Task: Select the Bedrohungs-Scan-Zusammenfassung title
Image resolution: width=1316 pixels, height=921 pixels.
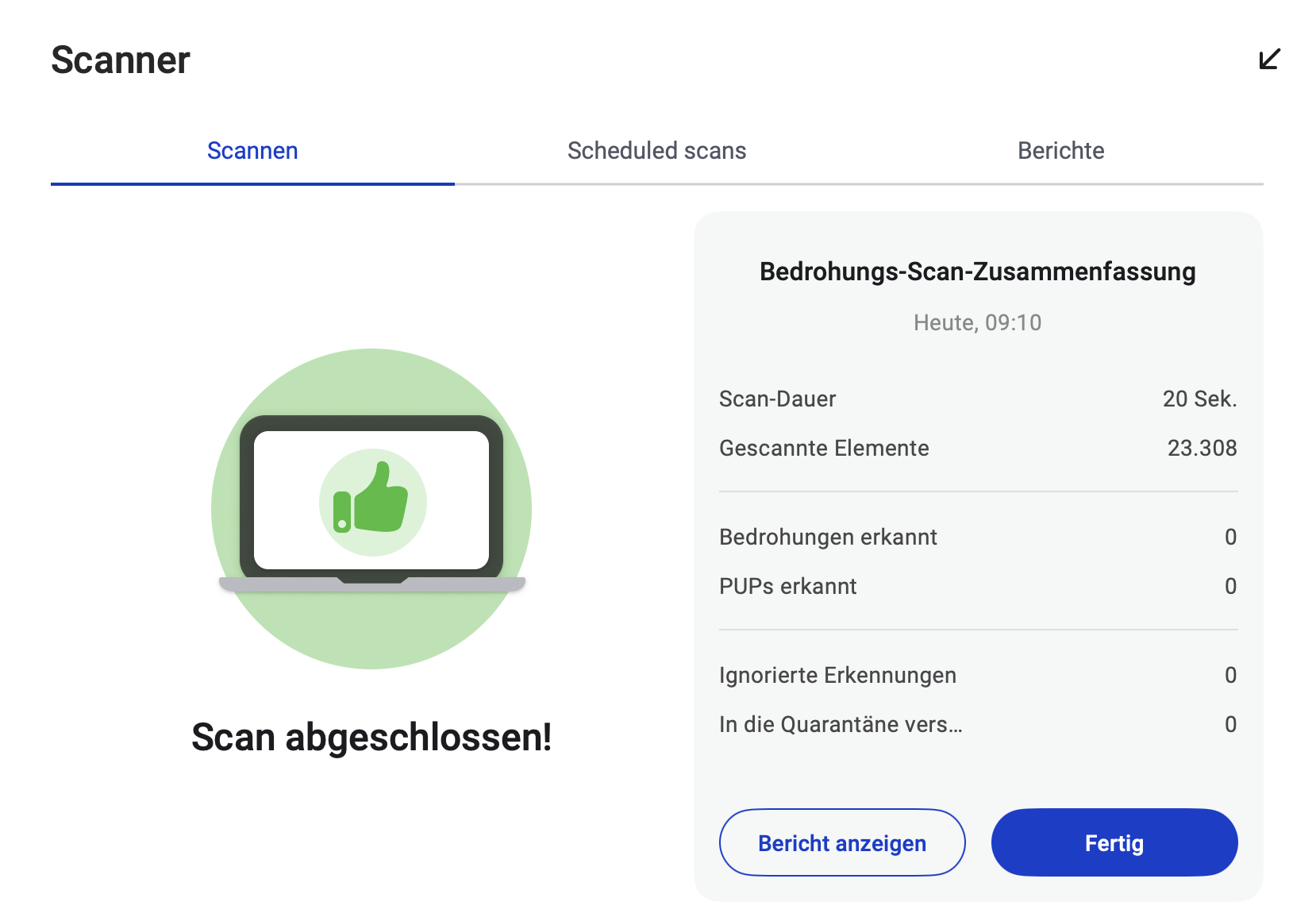Action: click(977, 272)
